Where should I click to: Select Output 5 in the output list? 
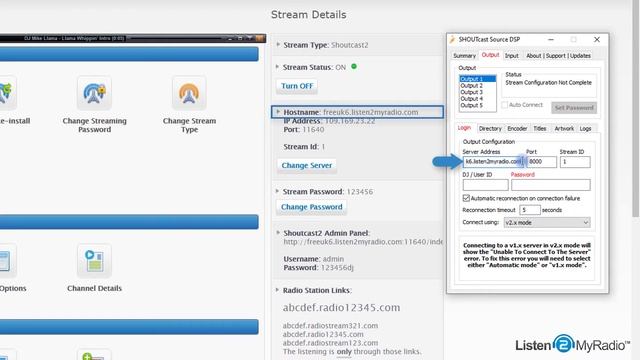coord(478,105)
